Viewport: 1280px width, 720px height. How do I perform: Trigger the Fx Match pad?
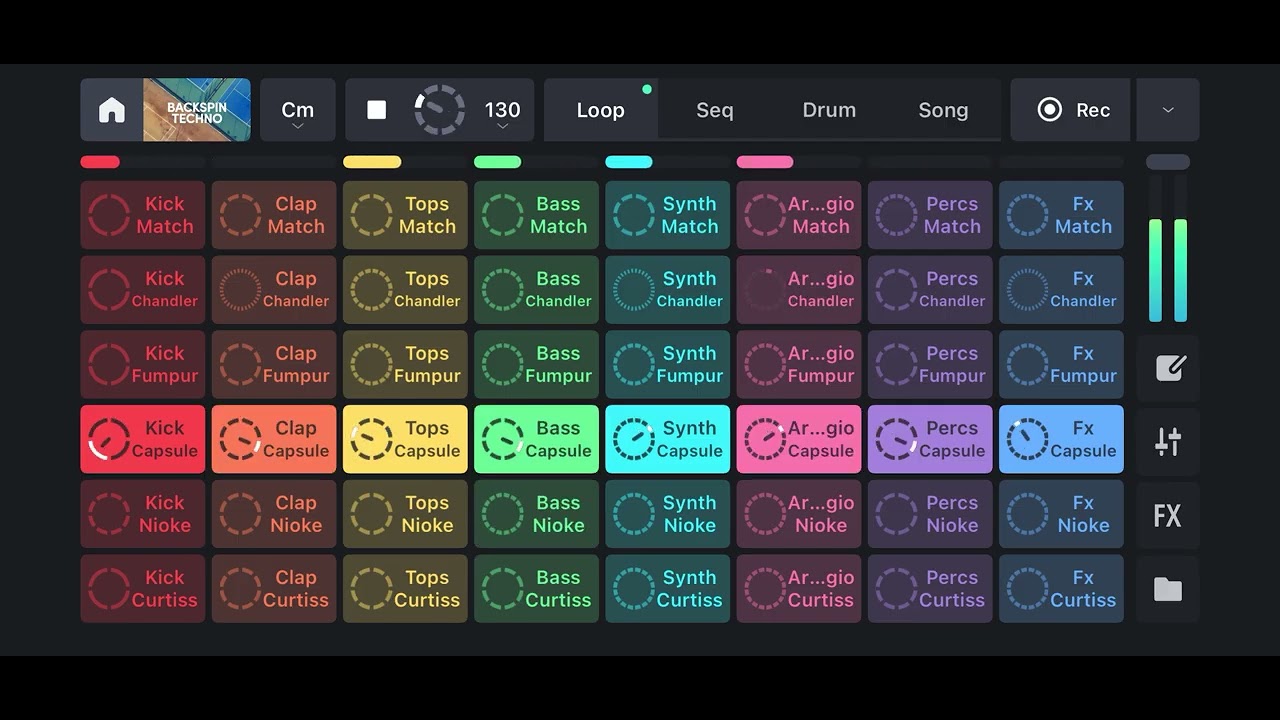[x=1061, y=215]
